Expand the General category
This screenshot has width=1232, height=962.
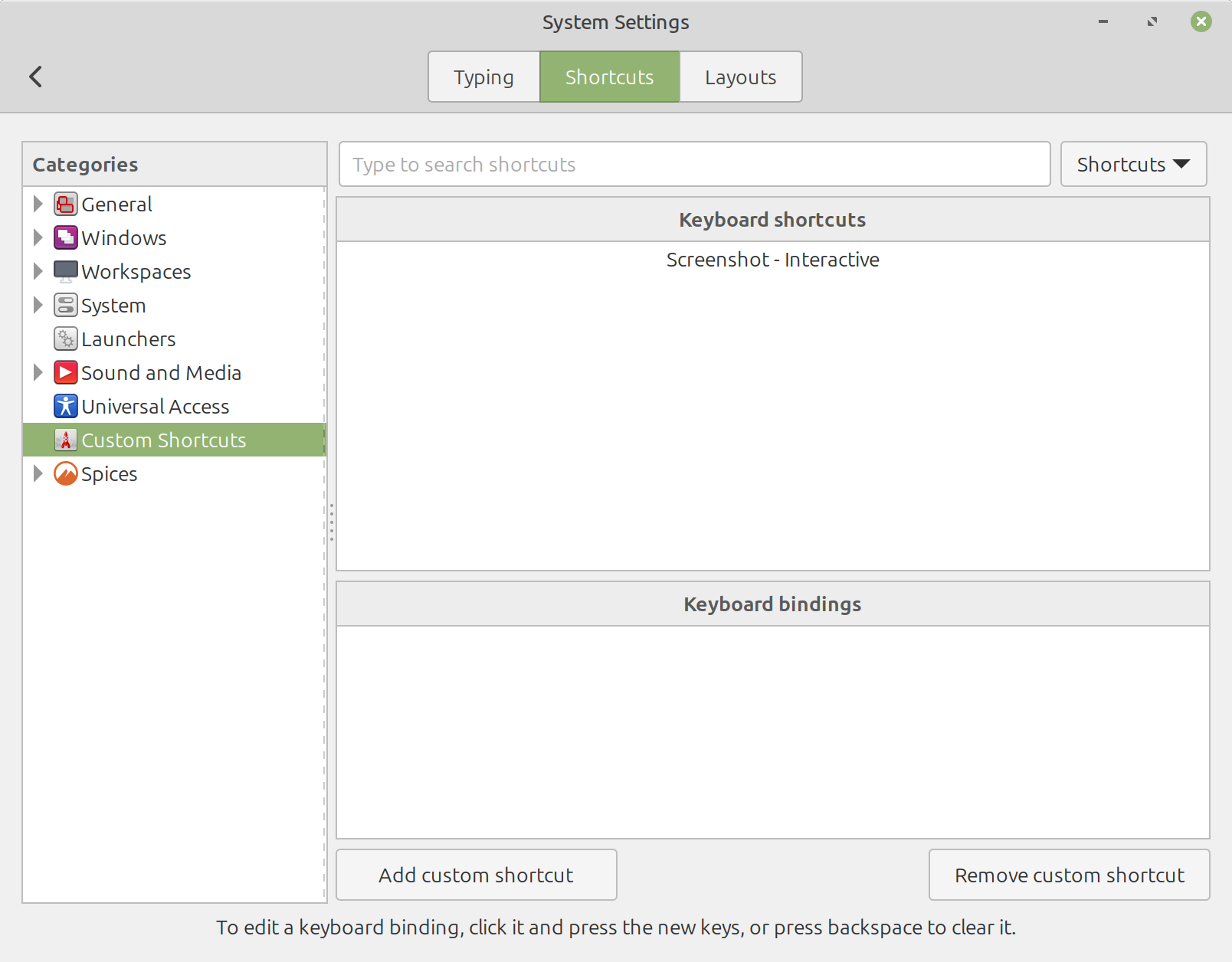click(38, 205)
